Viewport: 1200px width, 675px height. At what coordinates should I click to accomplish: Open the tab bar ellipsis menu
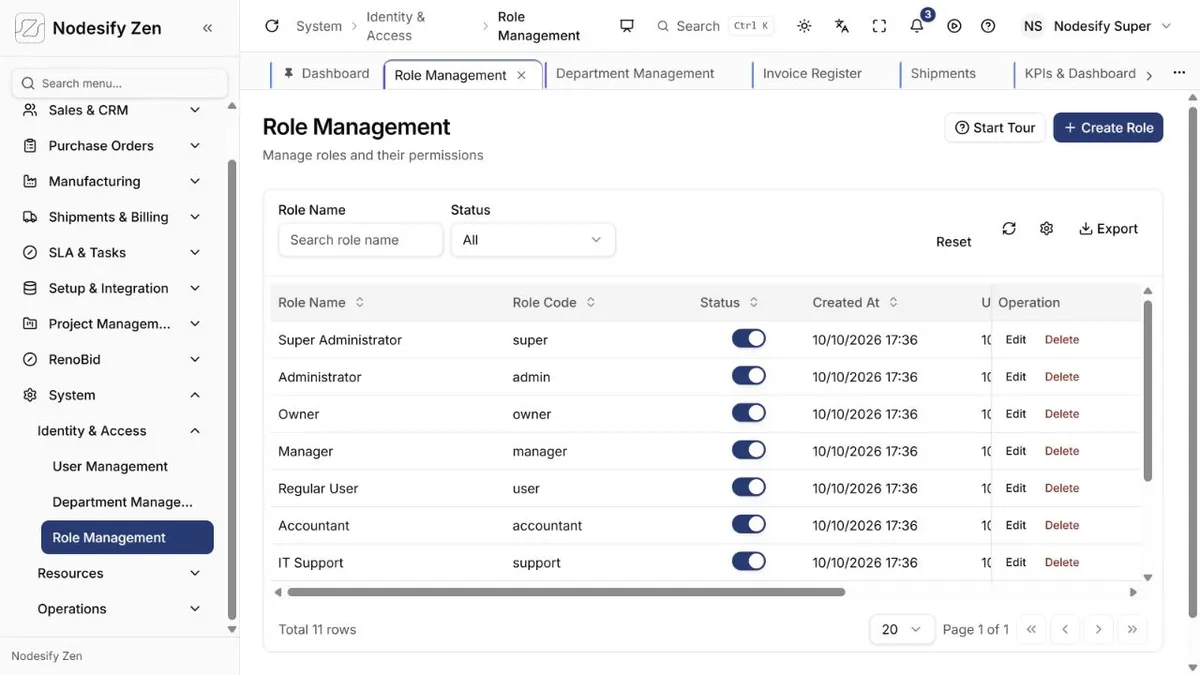point(1179,74)
